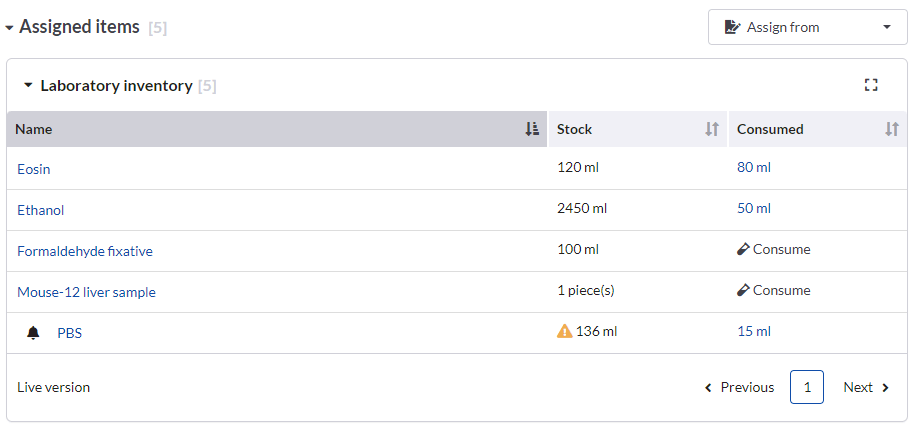Click the low-stock warning icon for PBS
Viewport: 916px width, 430px height.
[x=565, y=331]
